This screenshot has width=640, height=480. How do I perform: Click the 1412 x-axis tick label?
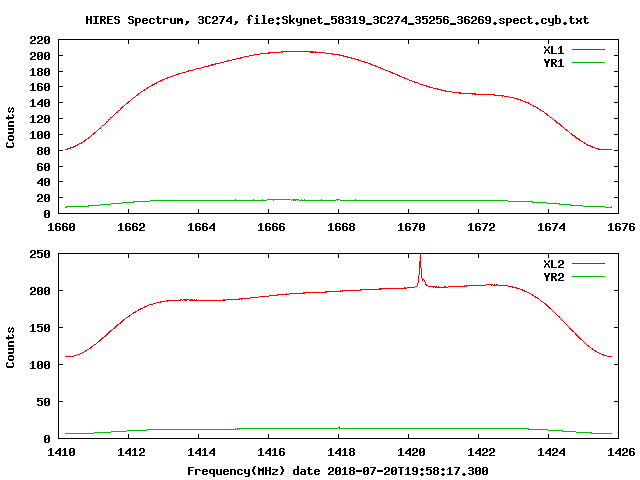tap(131, 452)
